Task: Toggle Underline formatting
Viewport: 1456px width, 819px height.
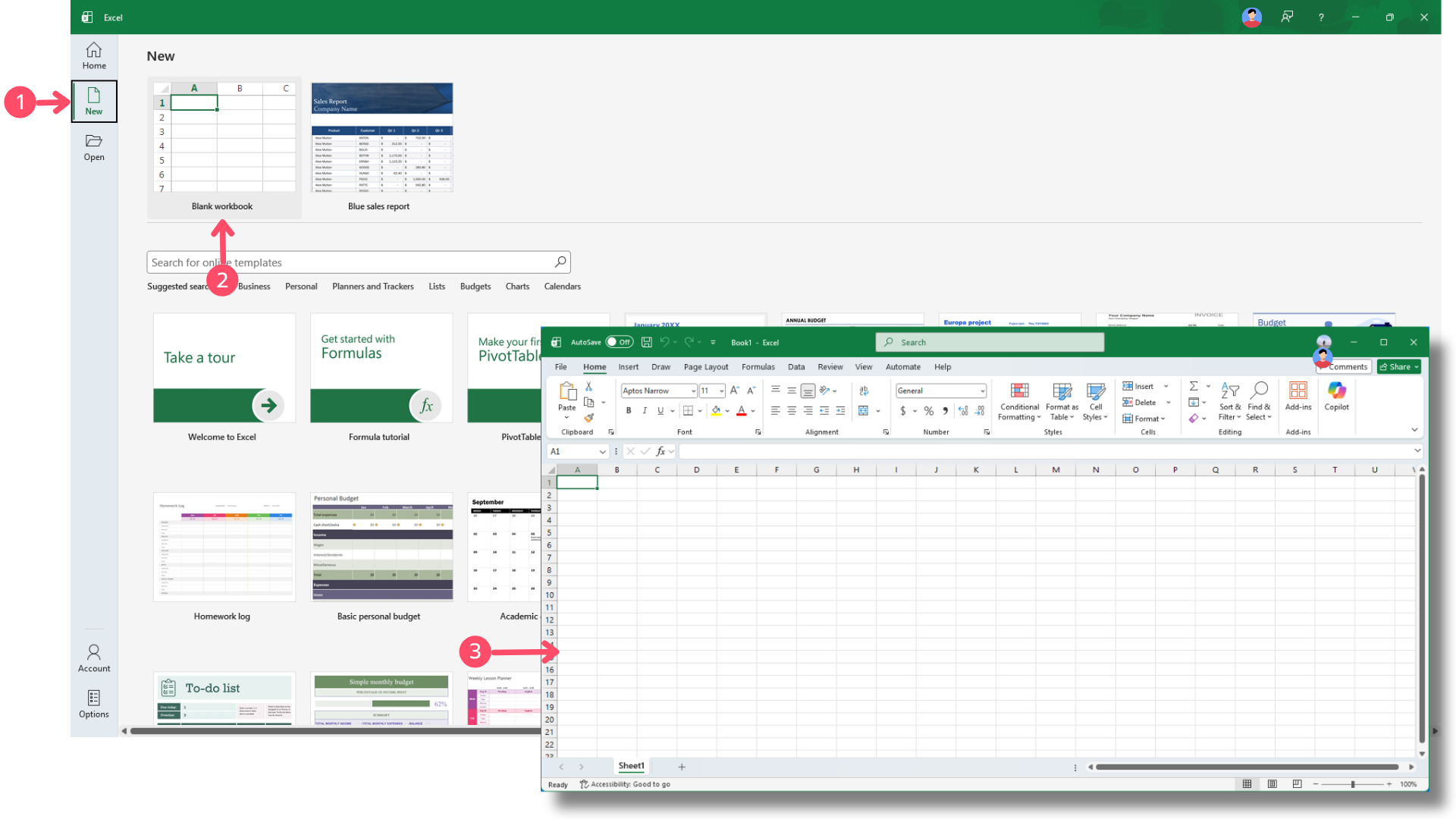Action: point(661,410)
